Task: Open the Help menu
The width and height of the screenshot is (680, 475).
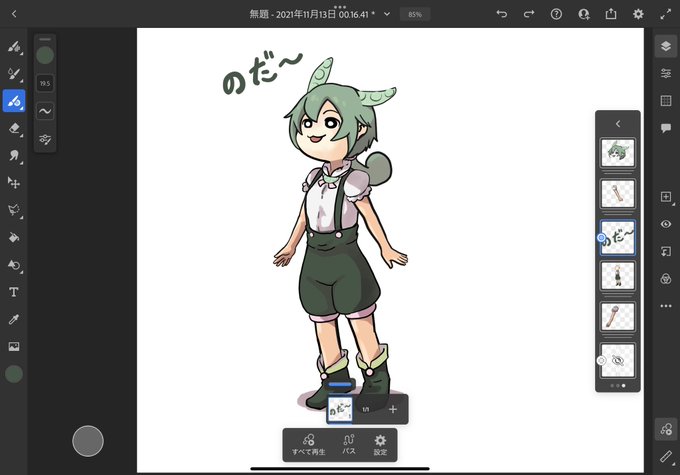Action: (556, 14)
